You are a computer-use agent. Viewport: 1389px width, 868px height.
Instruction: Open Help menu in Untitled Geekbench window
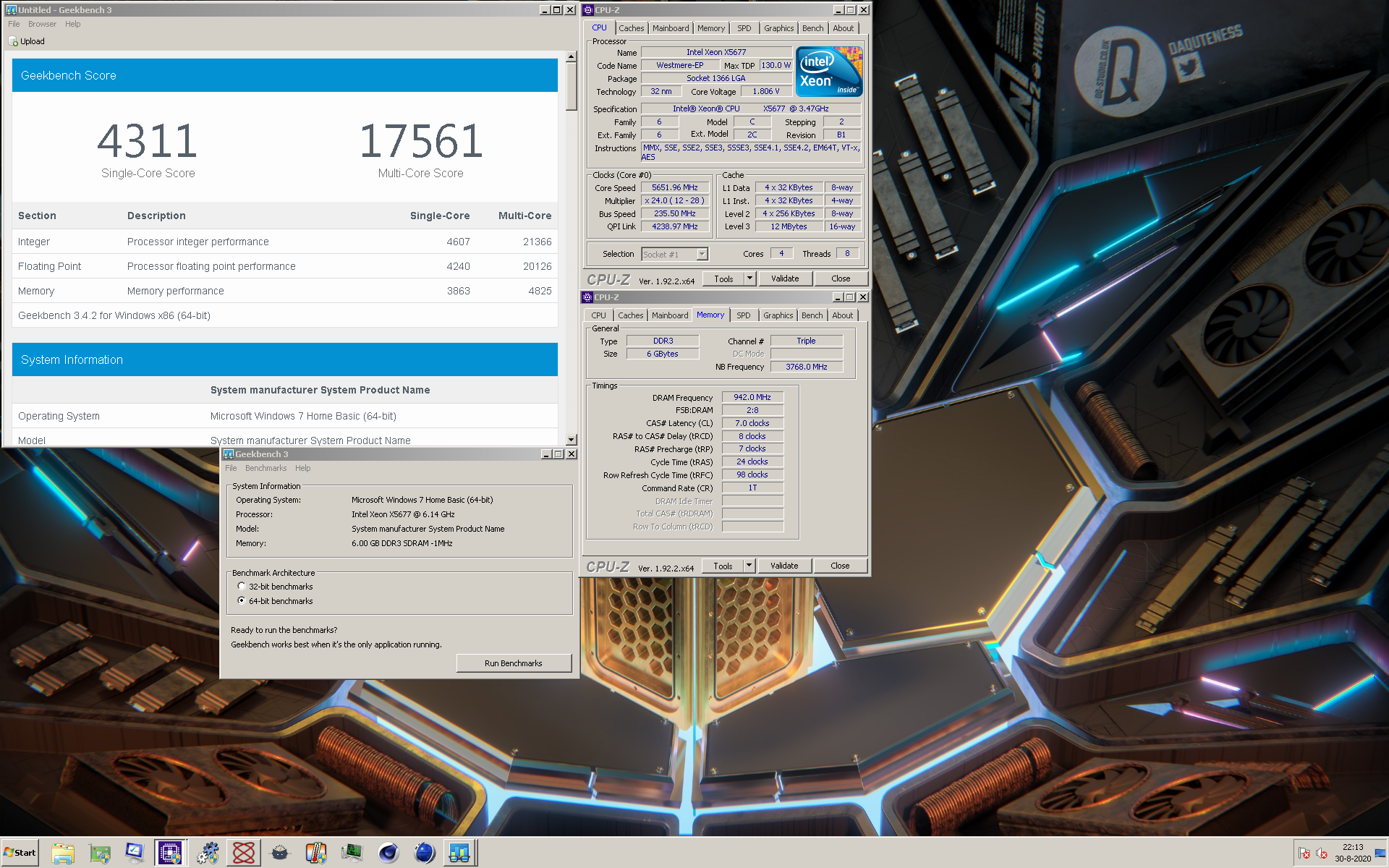pos(72,25)
